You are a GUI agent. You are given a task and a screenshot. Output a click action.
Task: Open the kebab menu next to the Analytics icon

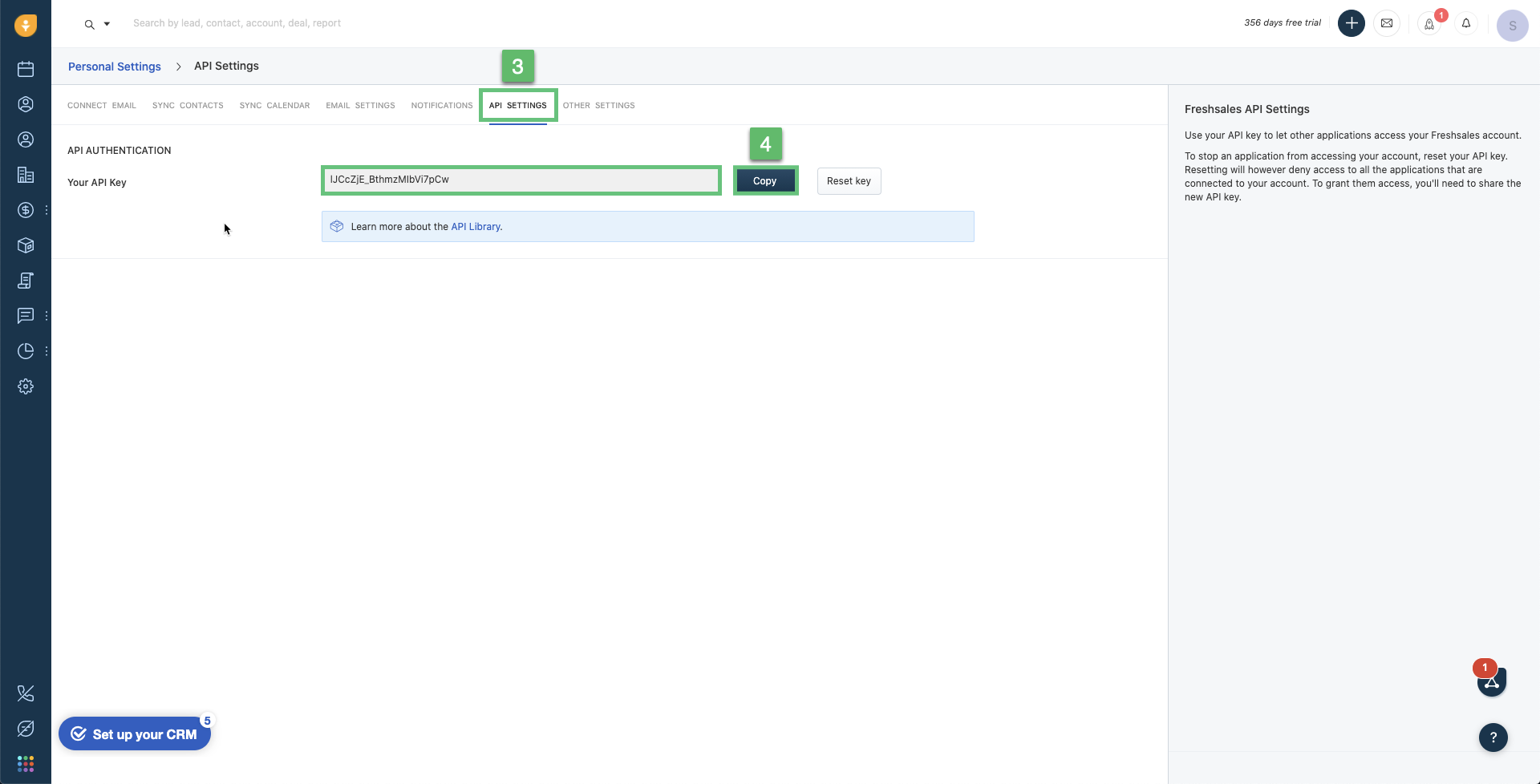point(46,351)
